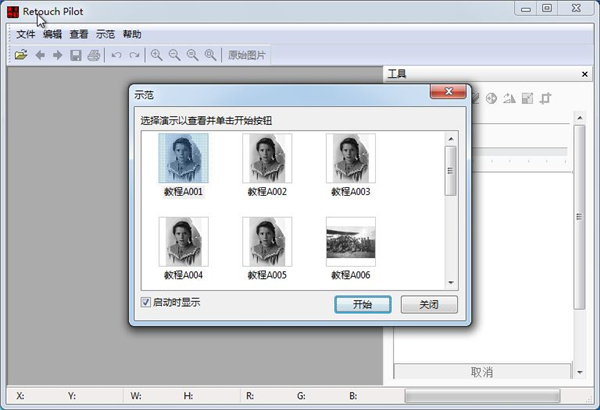Click the forward arrow toolbar icon
Screen dimensions: 600x410
[57, 55]
